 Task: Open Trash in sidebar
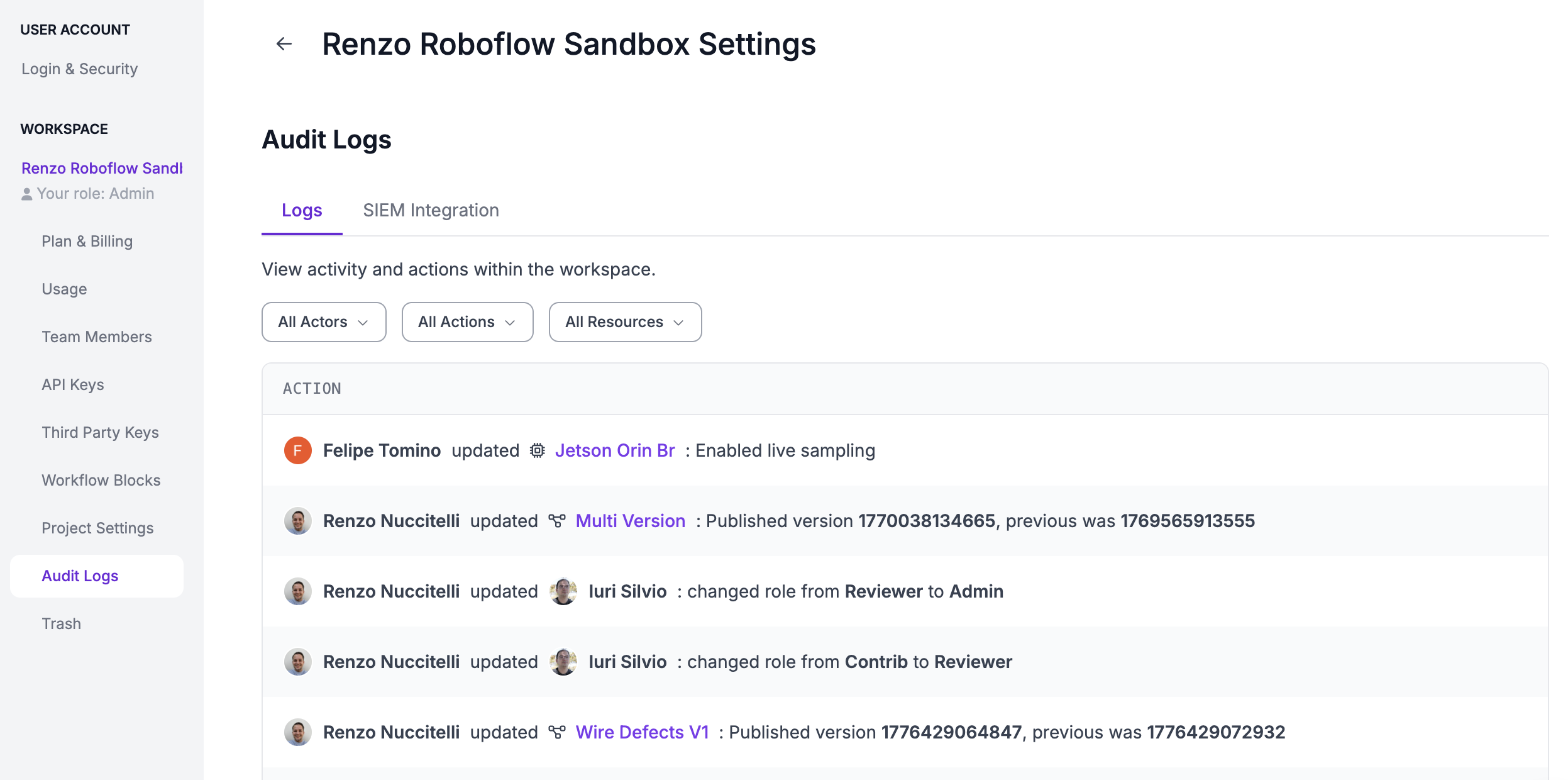[61, 624]
